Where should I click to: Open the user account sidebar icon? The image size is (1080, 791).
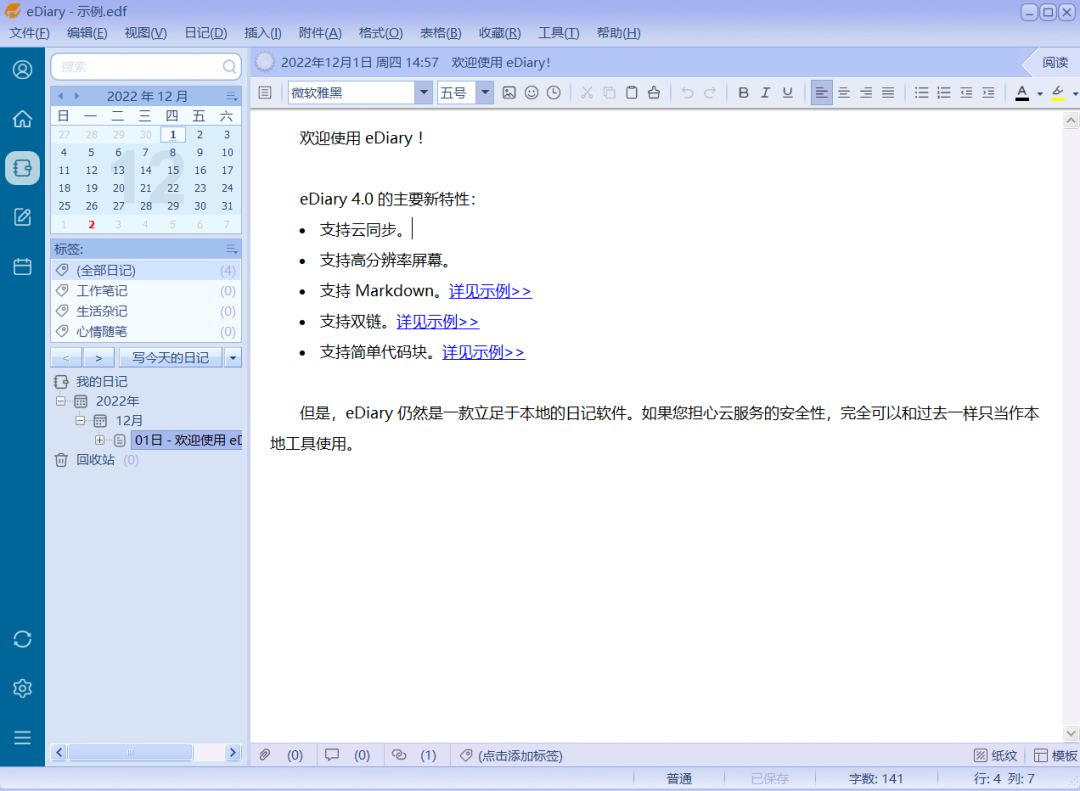22,70
